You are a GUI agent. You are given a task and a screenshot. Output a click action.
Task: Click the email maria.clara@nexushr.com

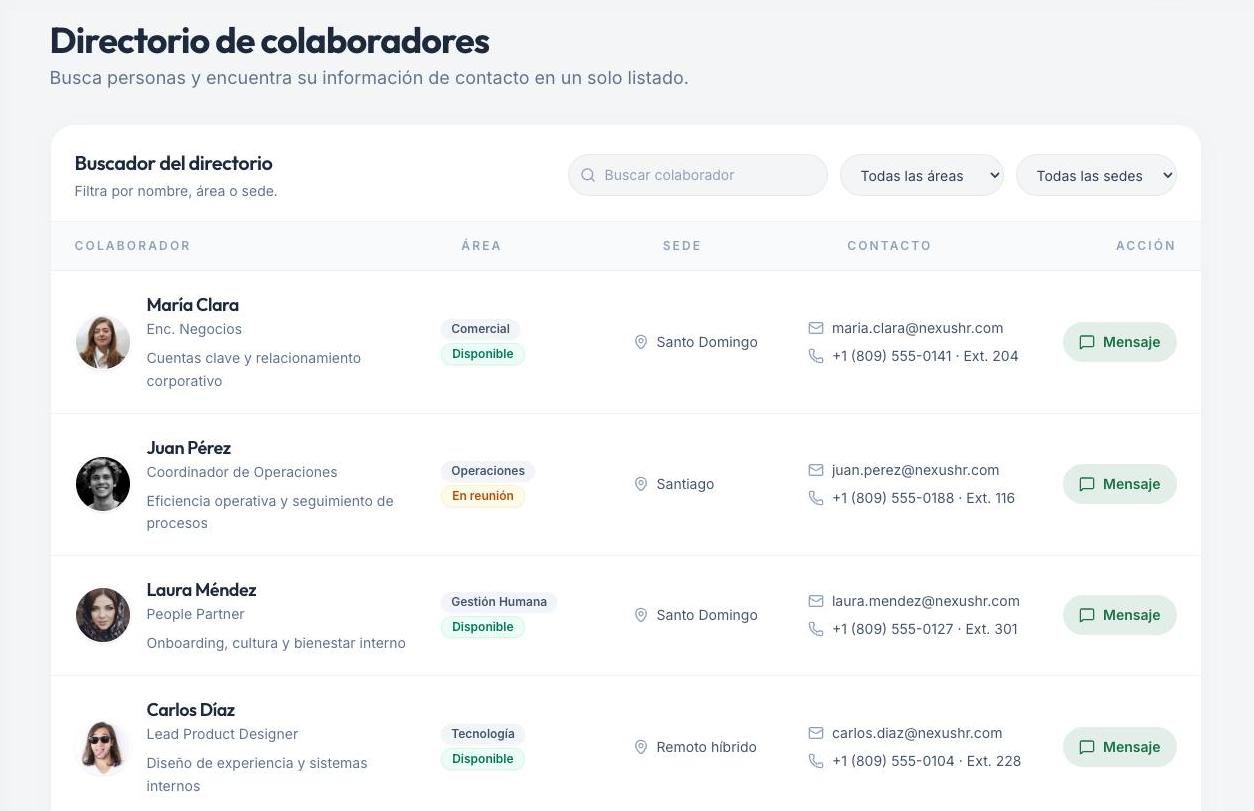coord(917,328)
